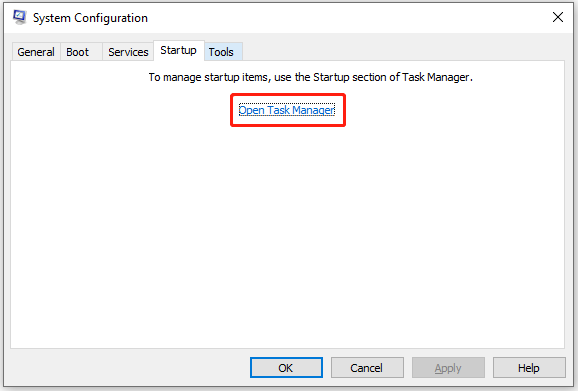Dismiss the dialog using Cancel
Image resolution: width=578 pixels, height=391 pixels.
367,367
